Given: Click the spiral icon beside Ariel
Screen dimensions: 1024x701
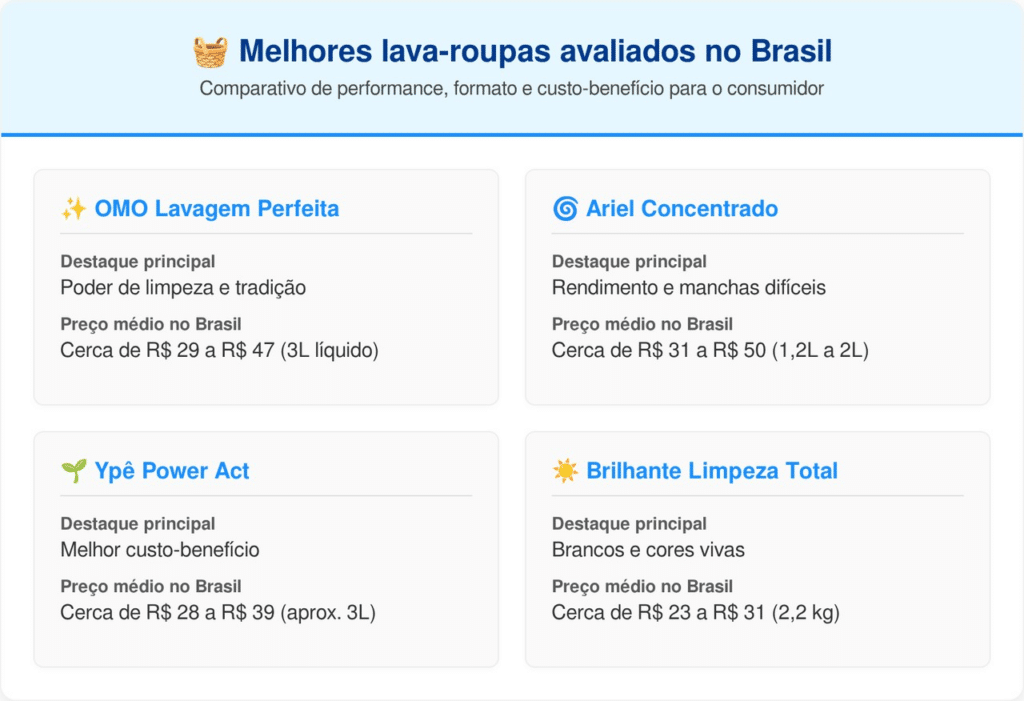Looking at the screenshot, I should click(x=565, y=209).
